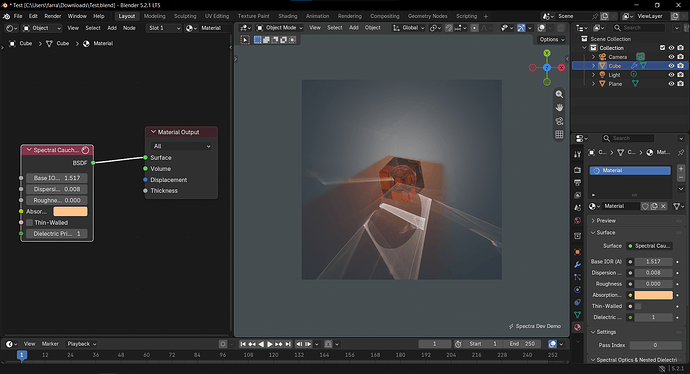Open the Render menu
Viewport: 690px width, 374px height.
[x=53, y=16]
